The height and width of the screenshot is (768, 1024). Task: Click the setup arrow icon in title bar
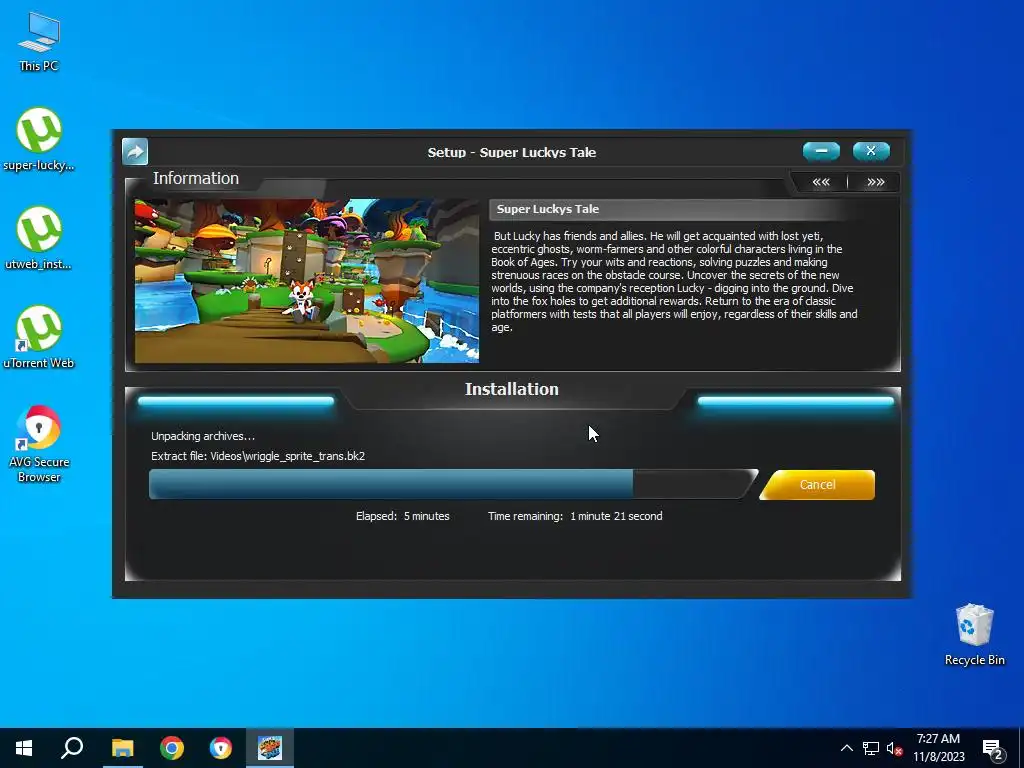coord(135,152)
